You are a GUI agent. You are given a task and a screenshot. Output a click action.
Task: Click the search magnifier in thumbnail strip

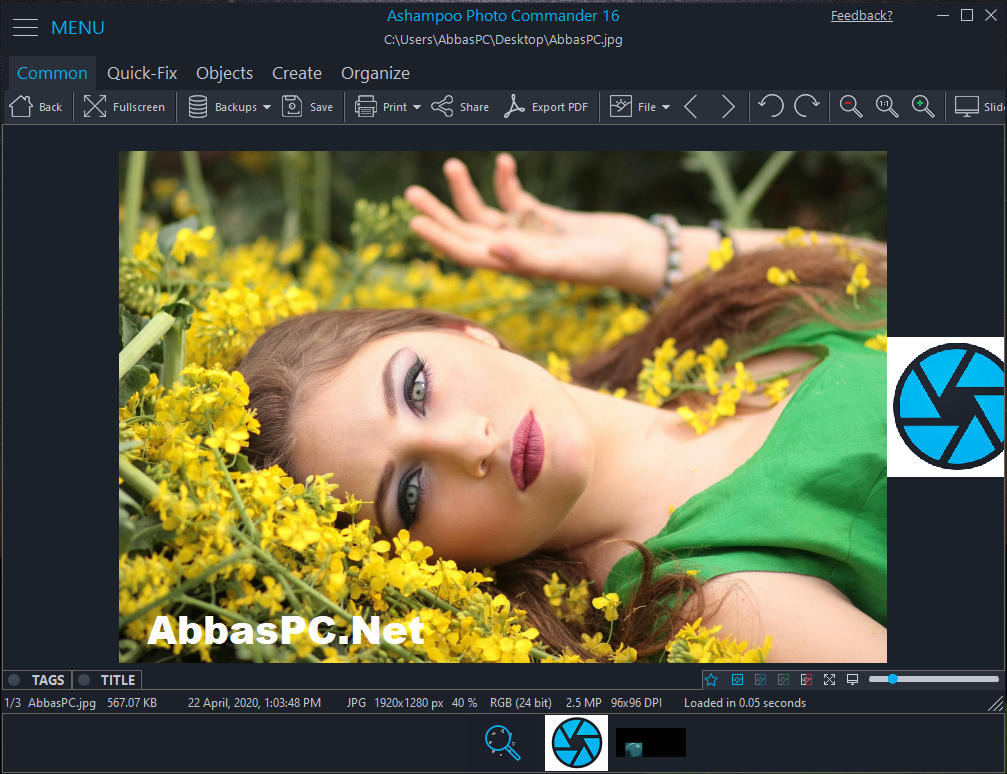pyautogui.click(x=502, y=743)
